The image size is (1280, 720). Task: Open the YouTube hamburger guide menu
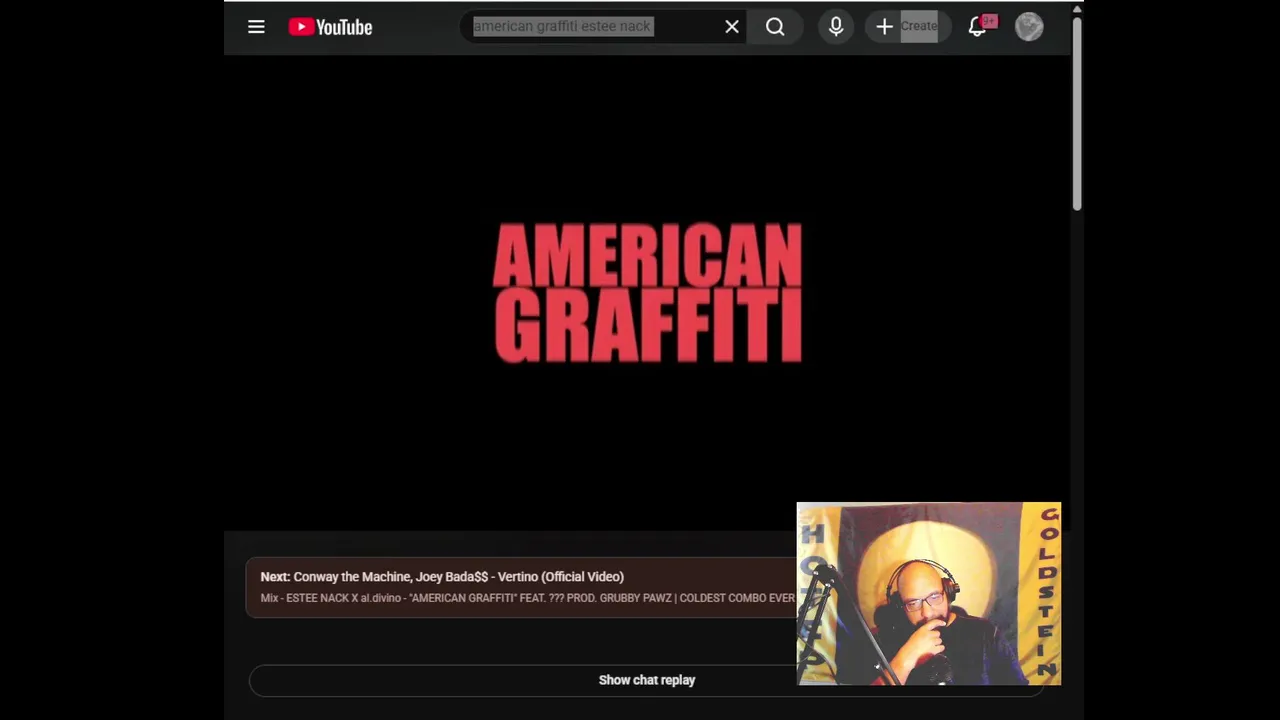[x=256, y=27]
